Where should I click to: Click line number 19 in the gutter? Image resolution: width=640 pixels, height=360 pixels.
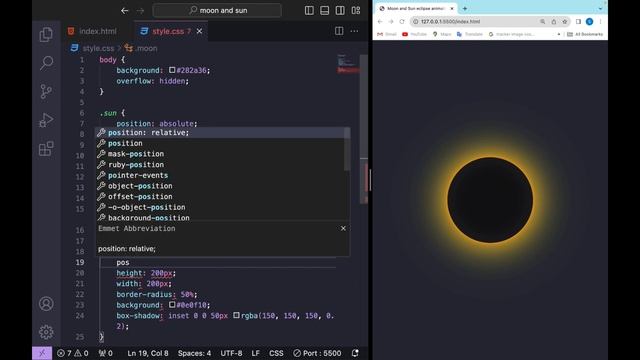[x=80, y=262]
